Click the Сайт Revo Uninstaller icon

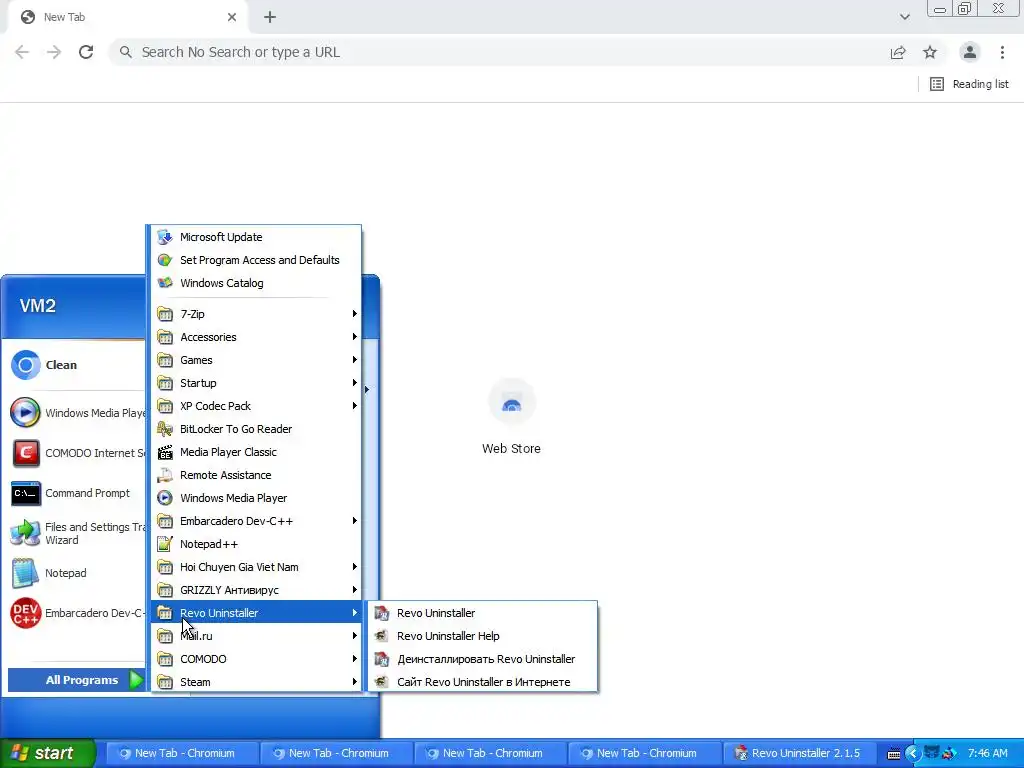[382, 682]
